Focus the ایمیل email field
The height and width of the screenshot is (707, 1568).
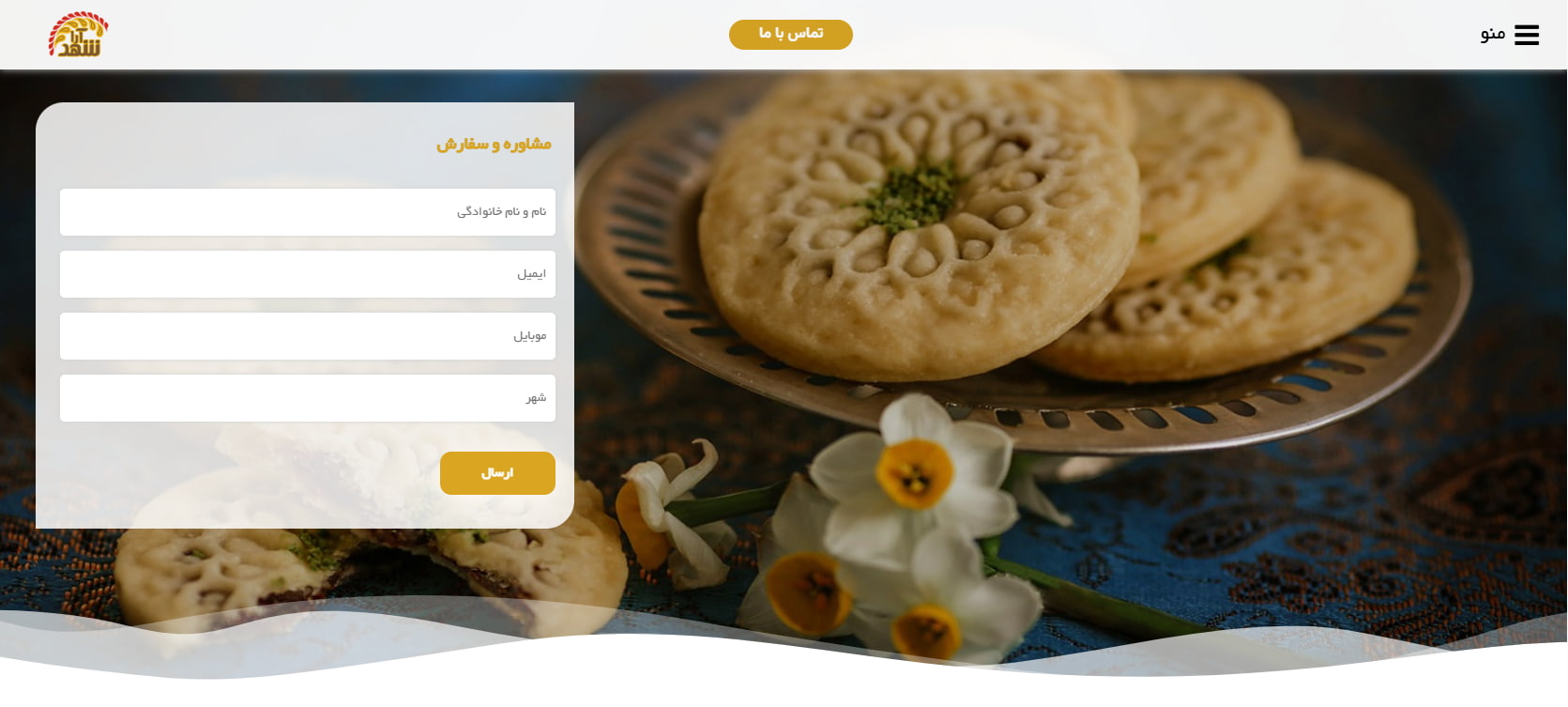click(308, 274)
